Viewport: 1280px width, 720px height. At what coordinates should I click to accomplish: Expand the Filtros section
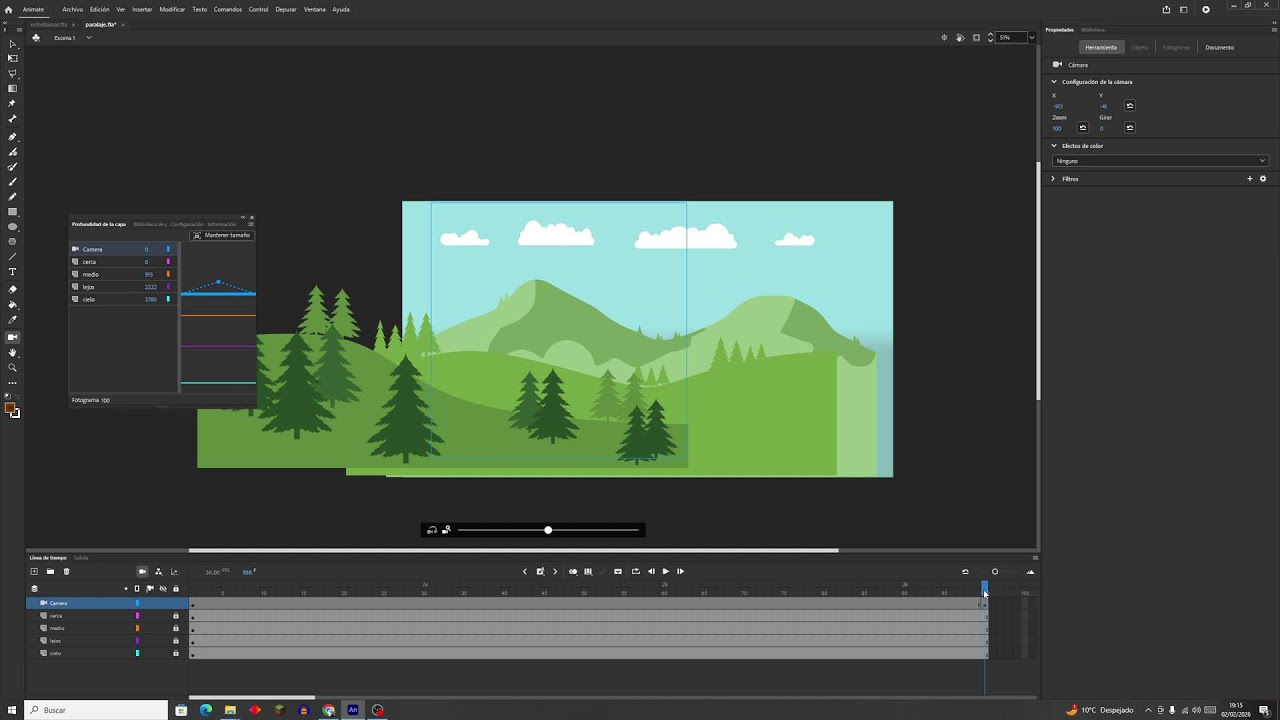tap(1053, 179)
